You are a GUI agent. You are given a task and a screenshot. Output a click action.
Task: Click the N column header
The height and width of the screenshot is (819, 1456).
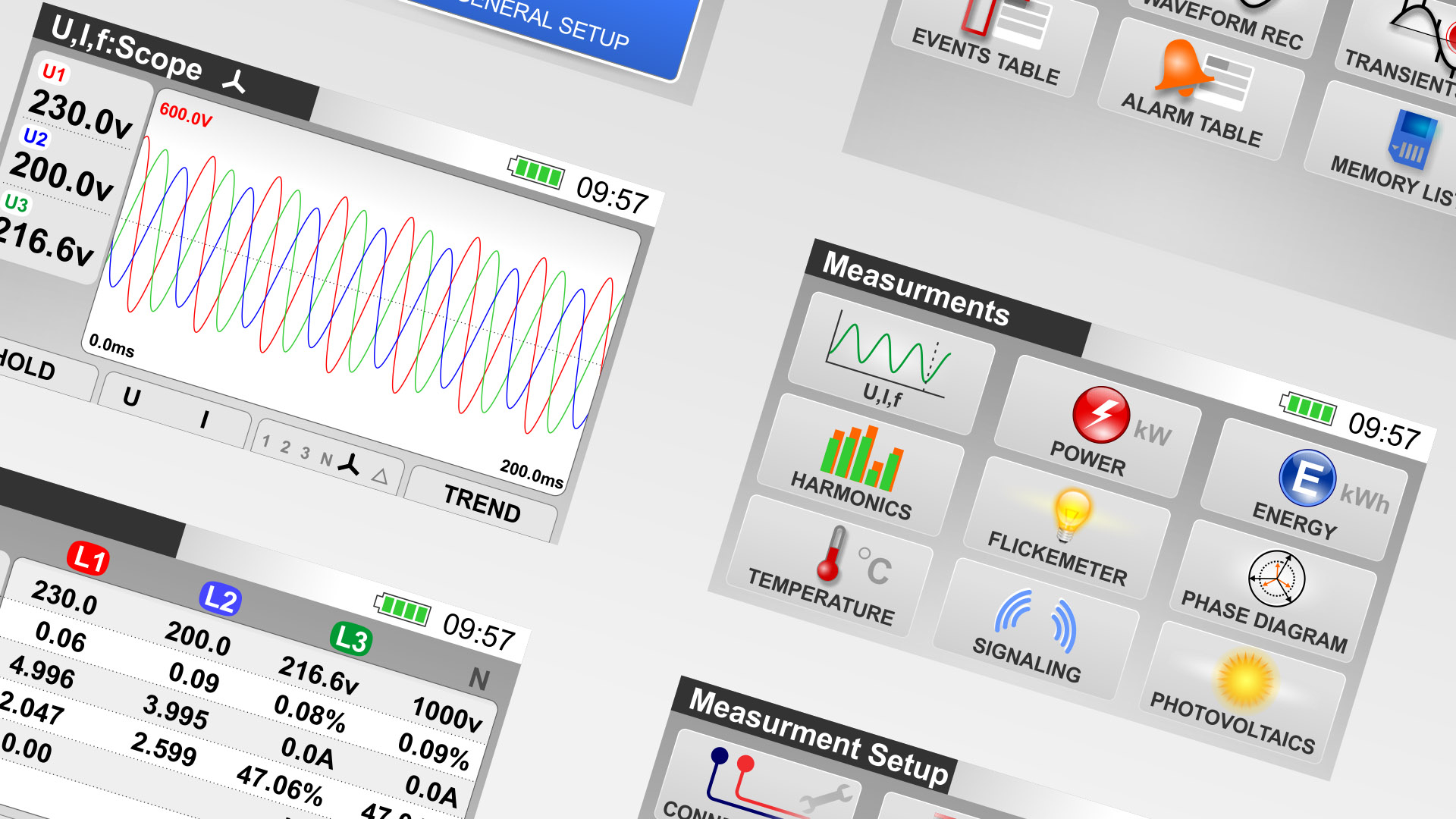tap(479, 678)
